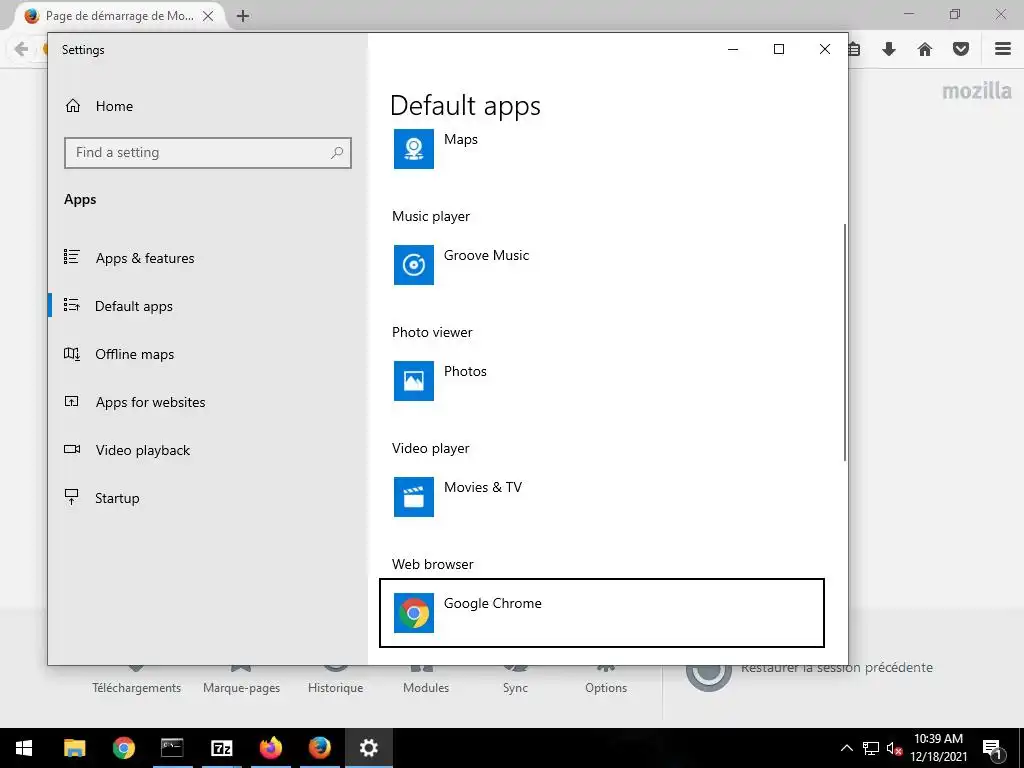Click Restaurer la session précédente in Firefox
Screen dimensions: 1024x768
pos(837,667)
